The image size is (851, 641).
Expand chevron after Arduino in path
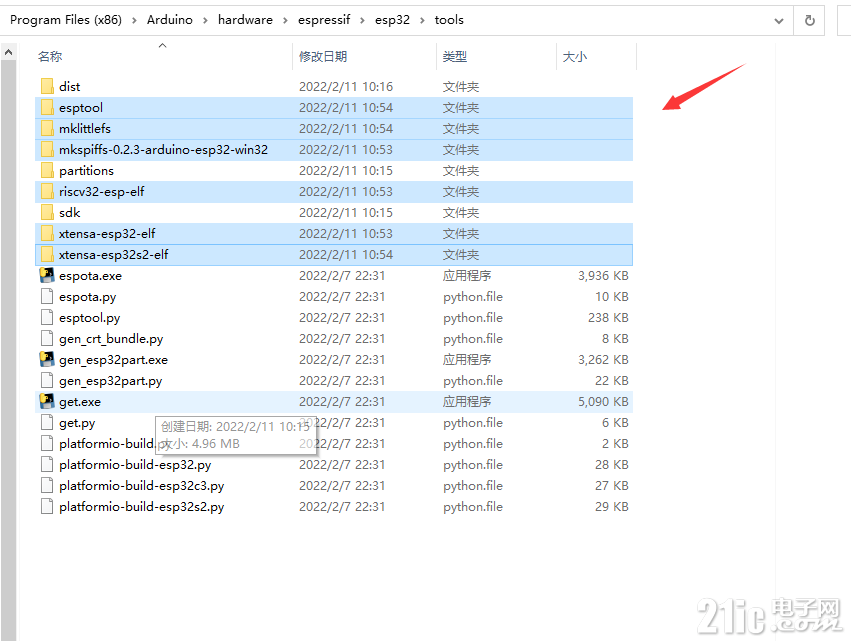tap(205, 21)
